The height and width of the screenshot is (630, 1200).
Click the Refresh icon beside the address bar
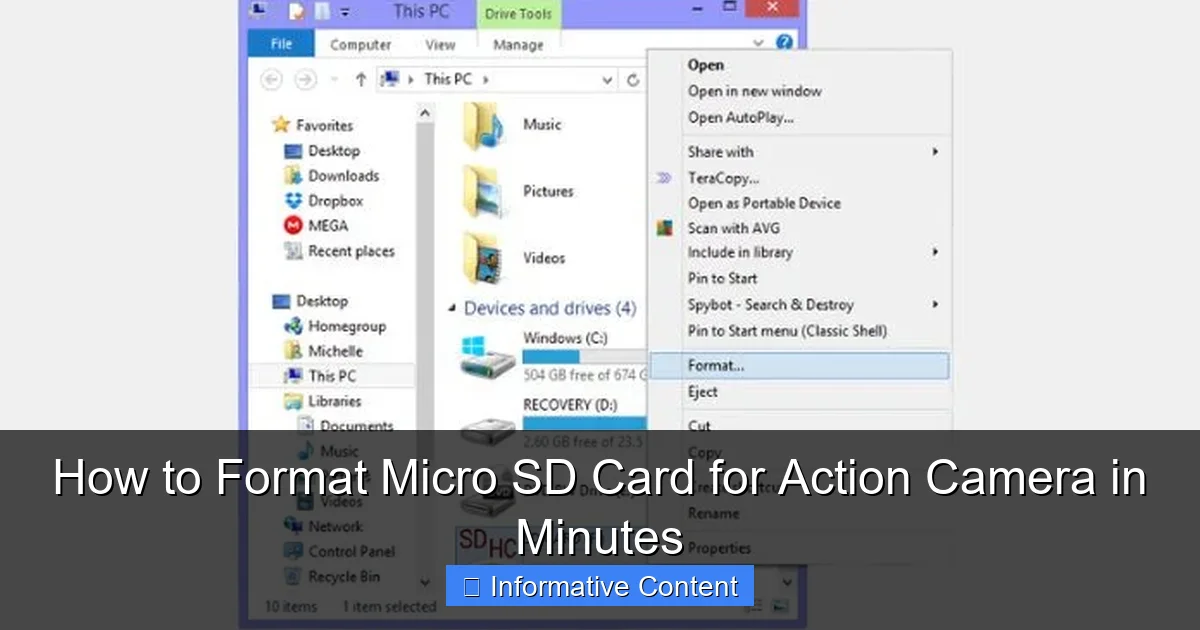[632, 79]
